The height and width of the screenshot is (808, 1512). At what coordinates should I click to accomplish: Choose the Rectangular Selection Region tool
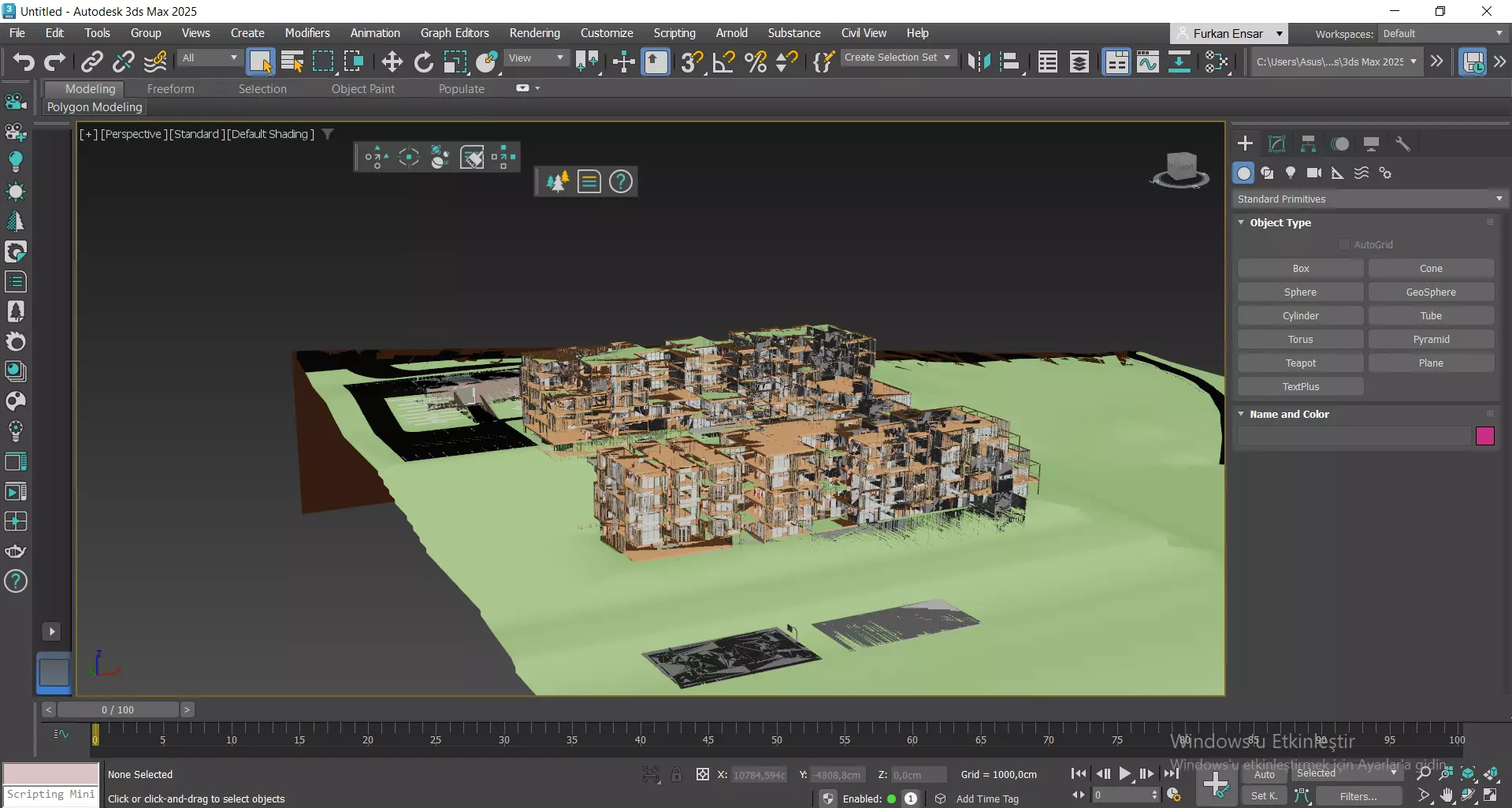(x=323, y=61)
